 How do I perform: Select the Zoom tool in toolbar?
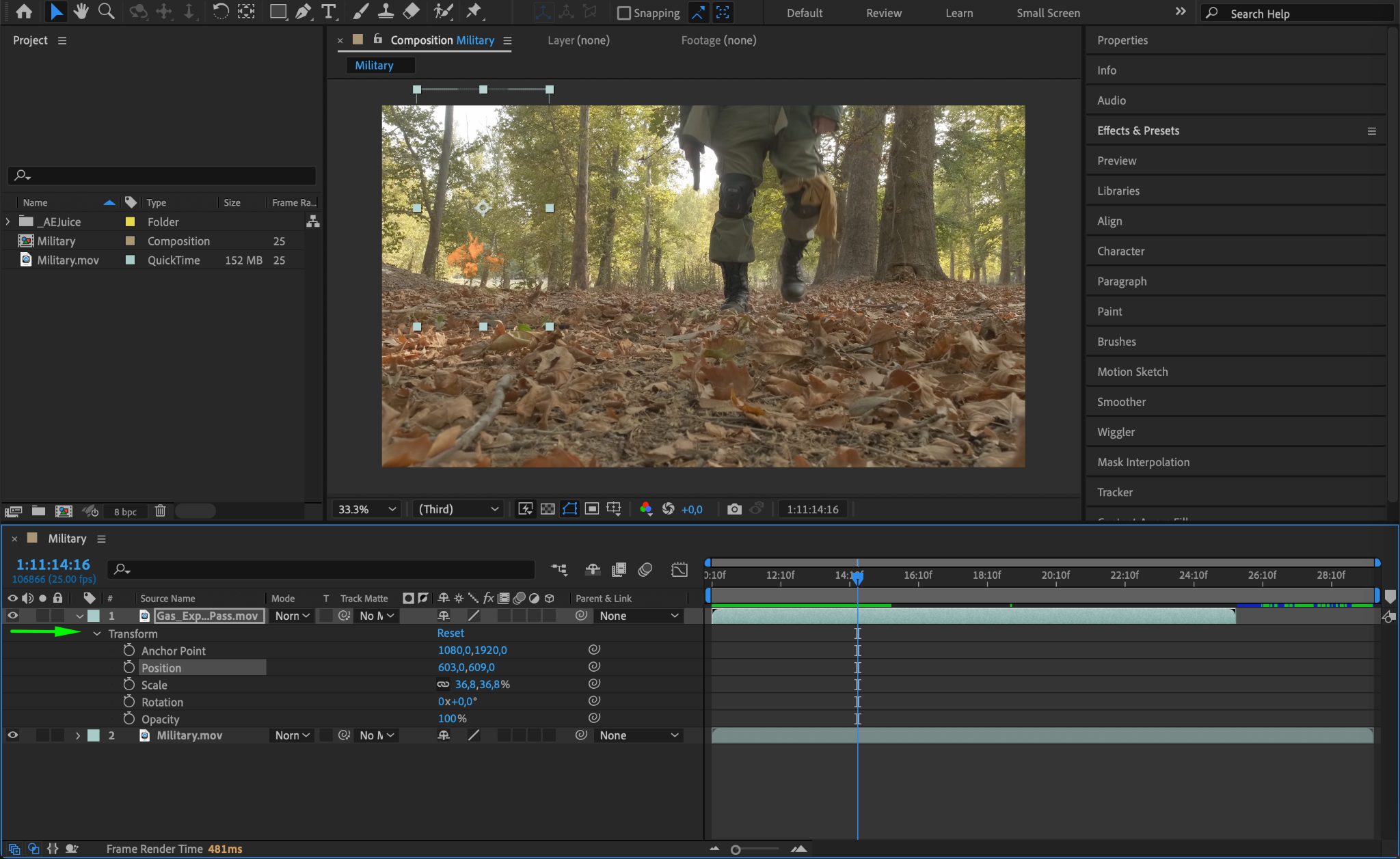(106, 12)
